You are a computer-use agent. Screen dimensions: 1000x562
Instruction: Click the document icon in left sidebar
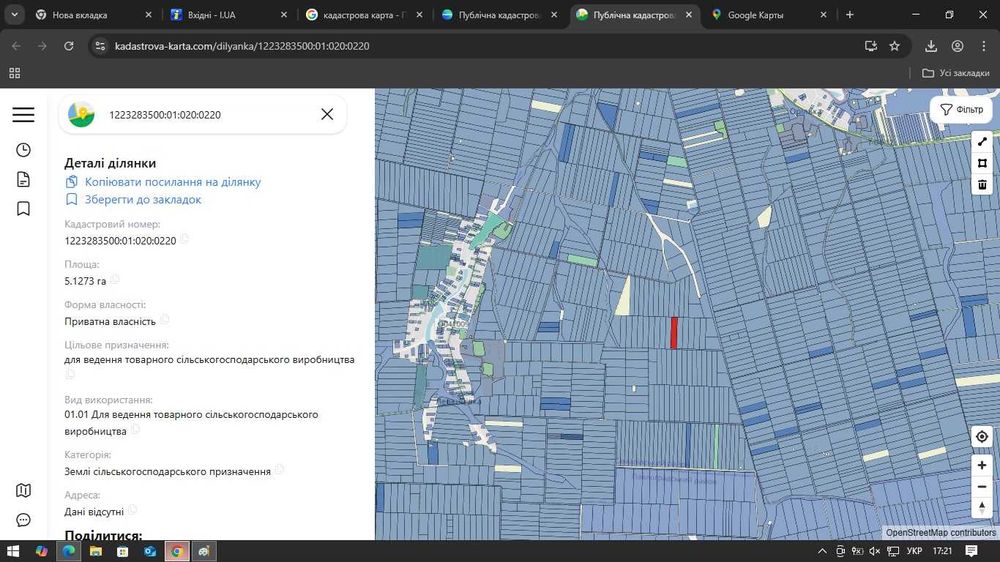pos(23,180)
